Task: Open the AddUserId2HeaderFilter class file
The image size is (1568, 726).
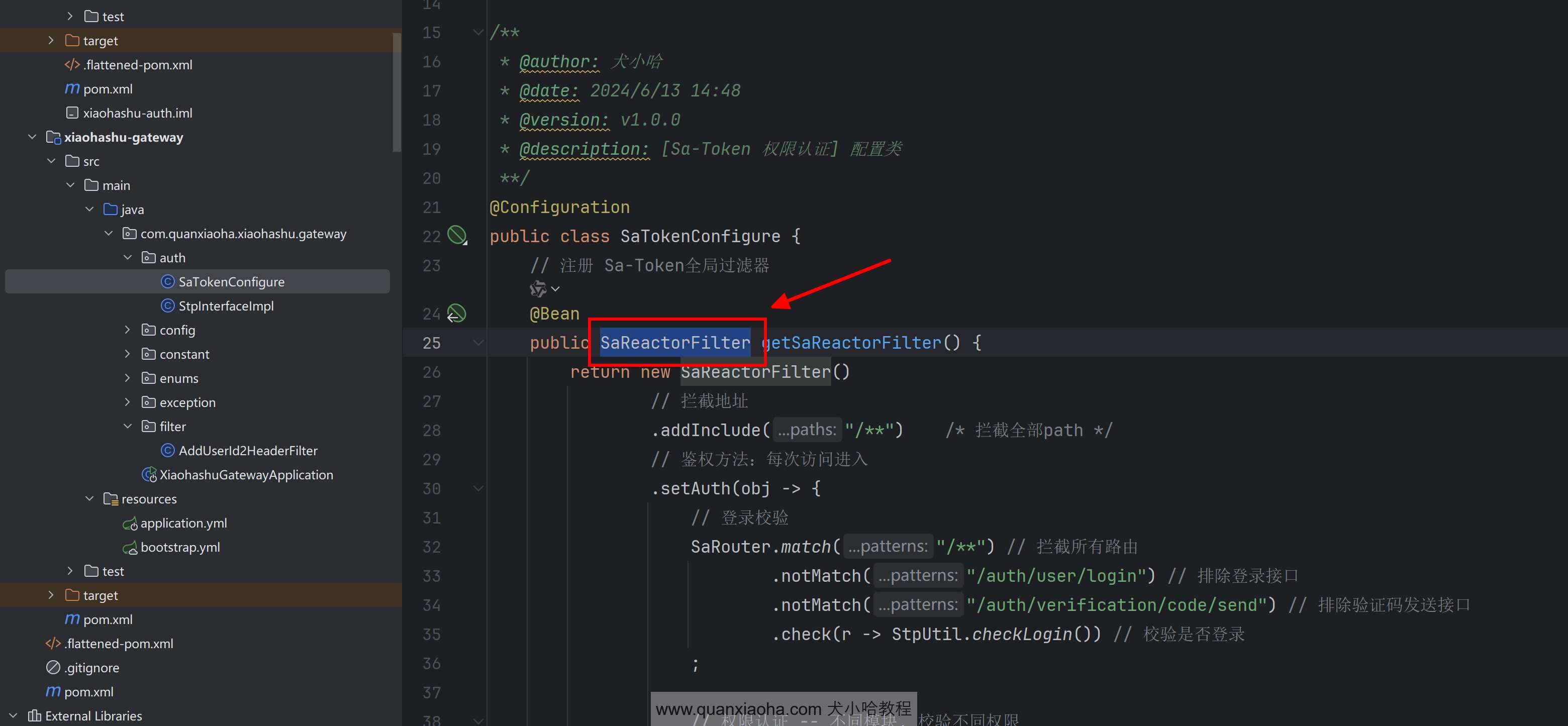Action: pos(247,451)
